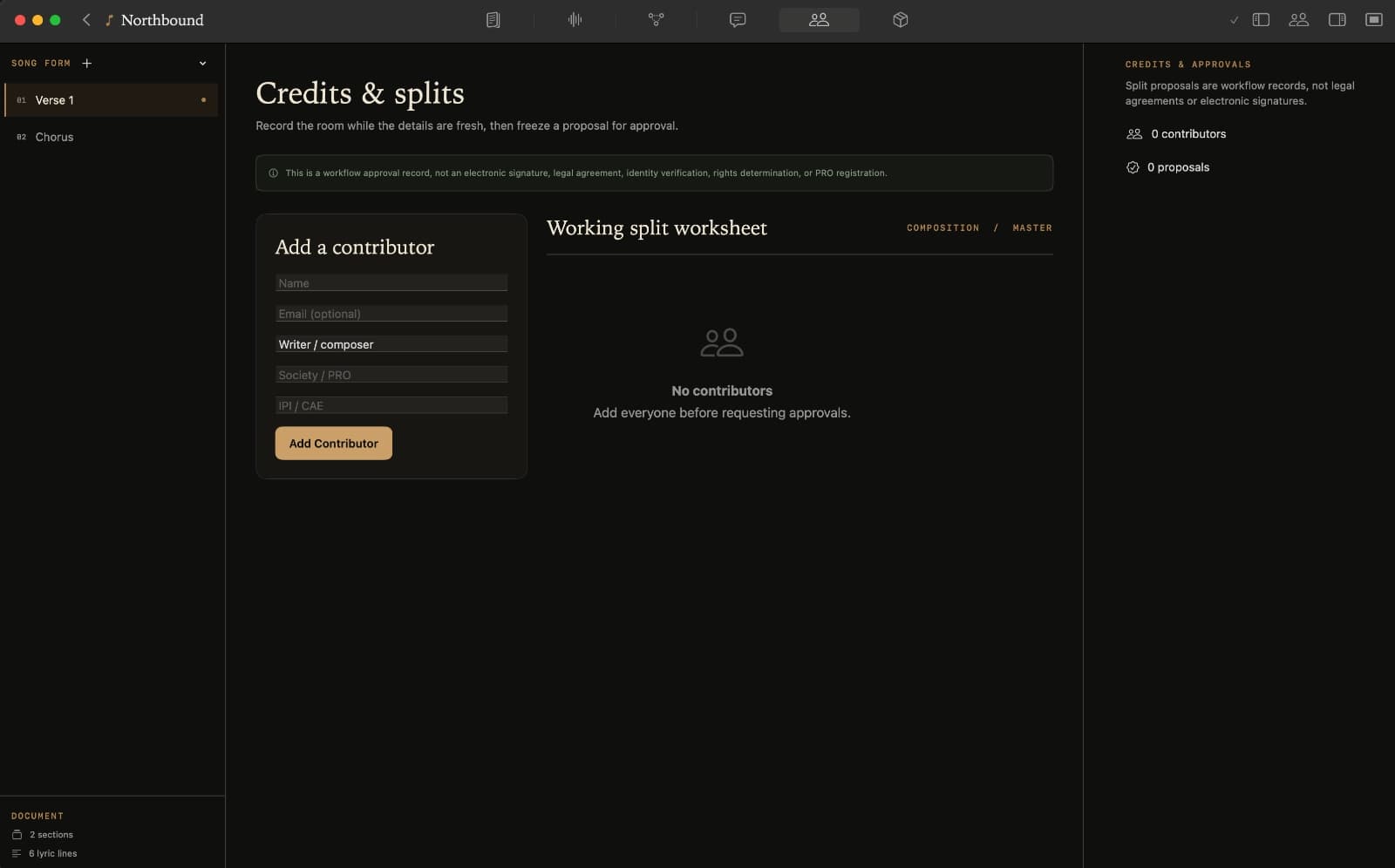Enter focus mode with the rightmost toolbar icon
Image resolution: width=1395 pixels, height=868 pixels.
coord(1374,19)
